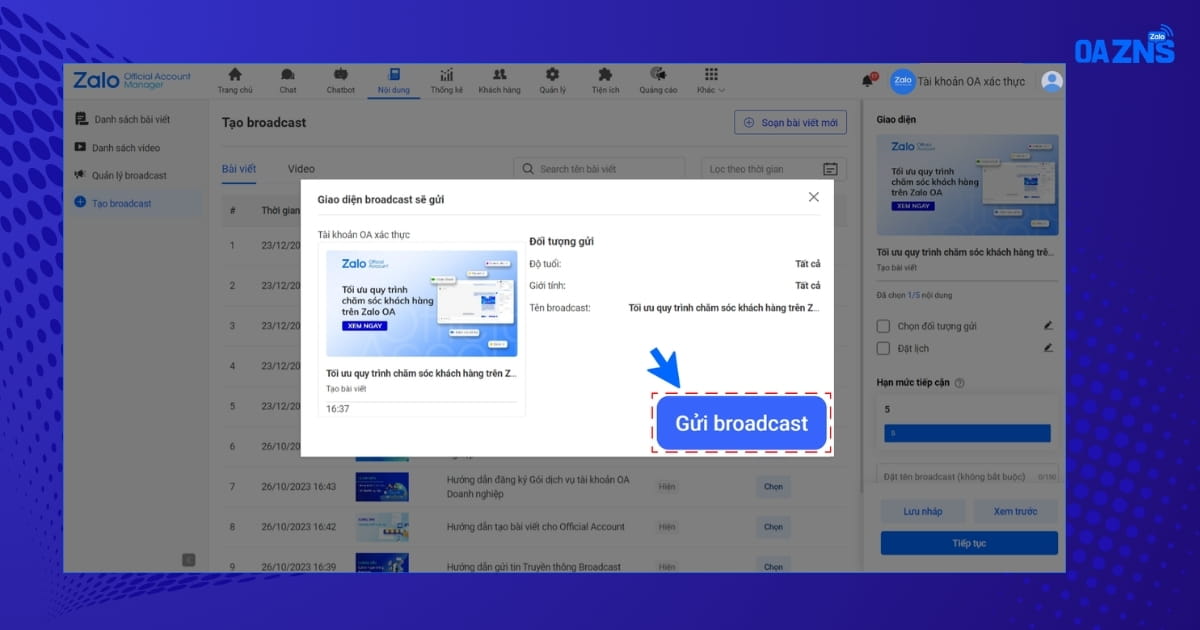Image resolution: width=1200 pixels, height=630 pixels.
Task: Switch to the Bài viết tab
Action: coord(238,169)
